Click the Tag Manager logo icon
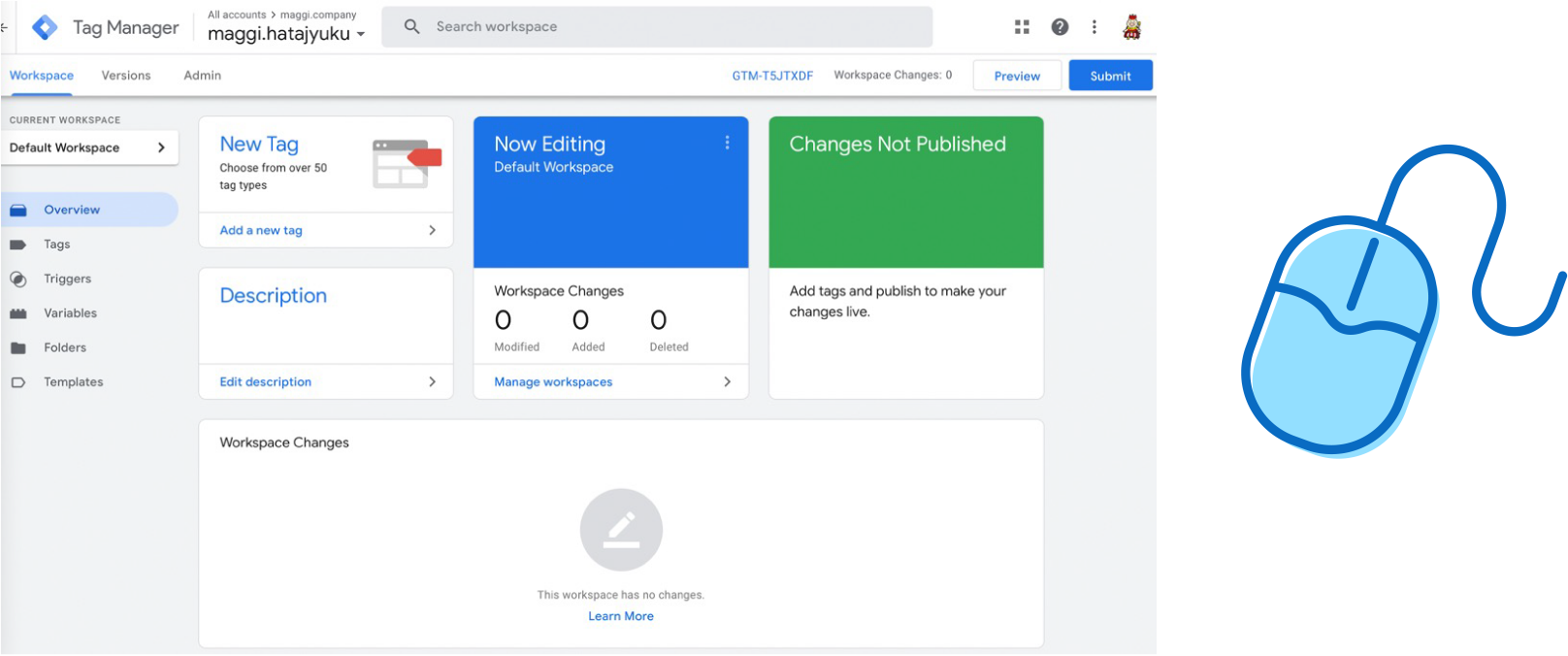 coord(45,27)
